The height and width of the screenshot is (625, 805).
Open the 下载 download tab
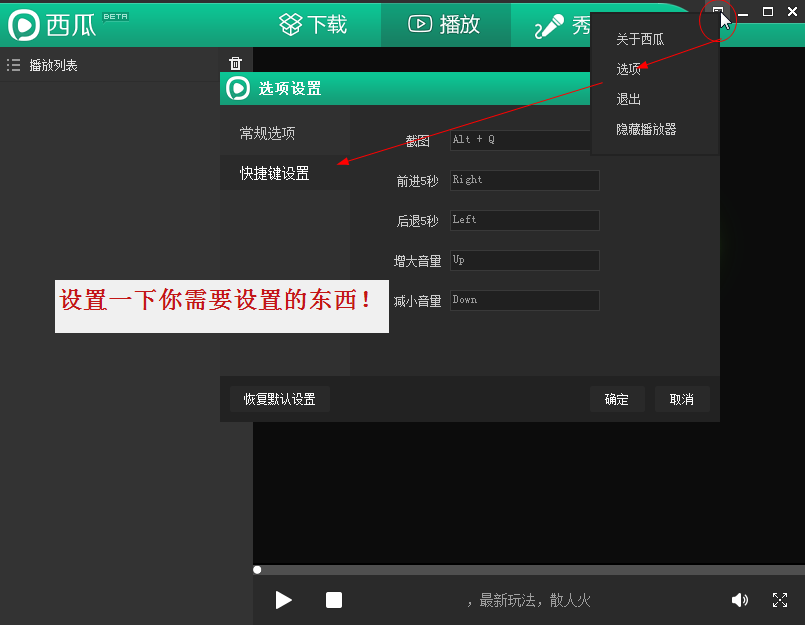313,24
